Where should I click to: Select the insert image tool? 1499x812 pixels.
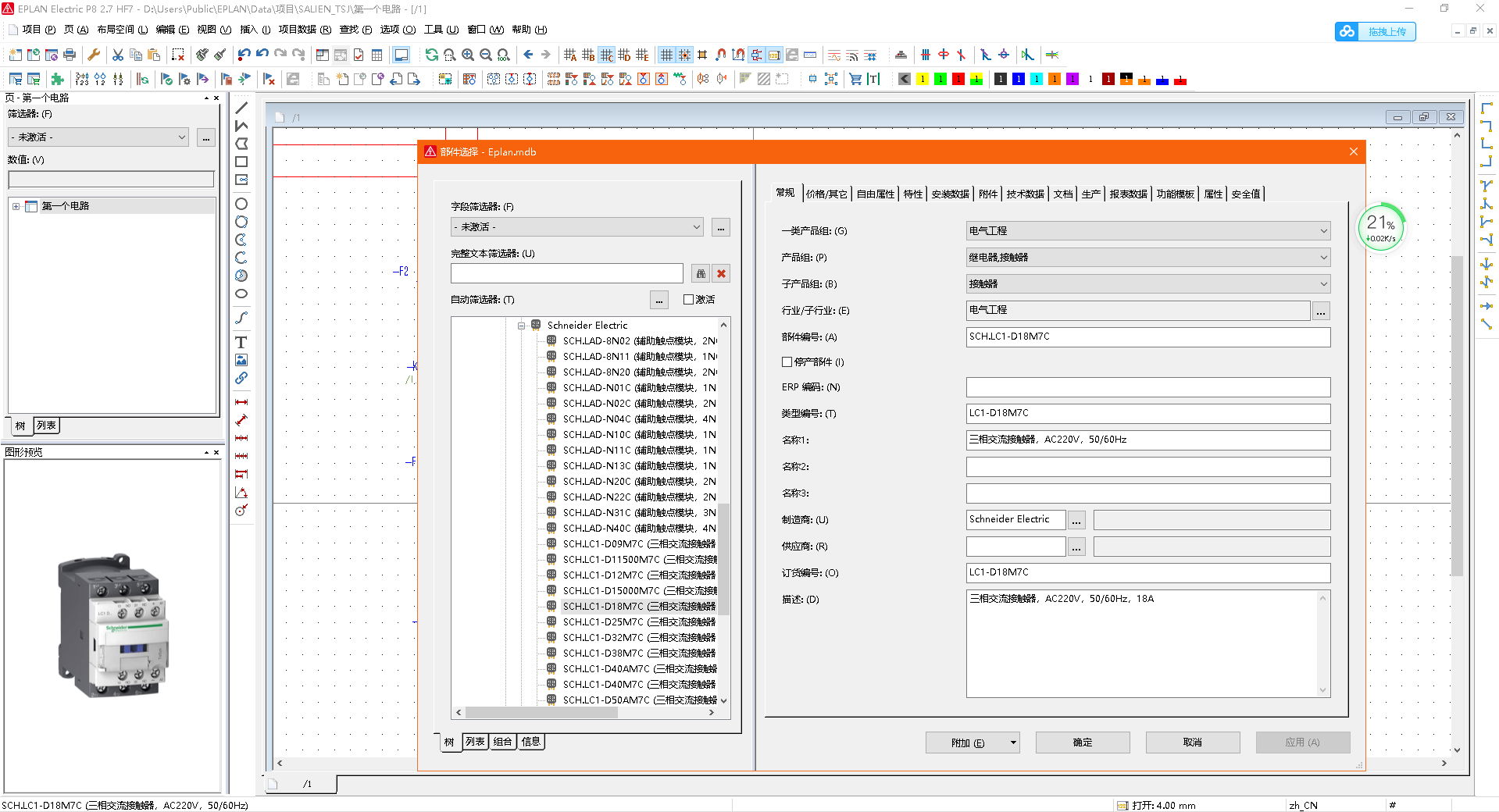pyautogui.click(x=241, y=360)
